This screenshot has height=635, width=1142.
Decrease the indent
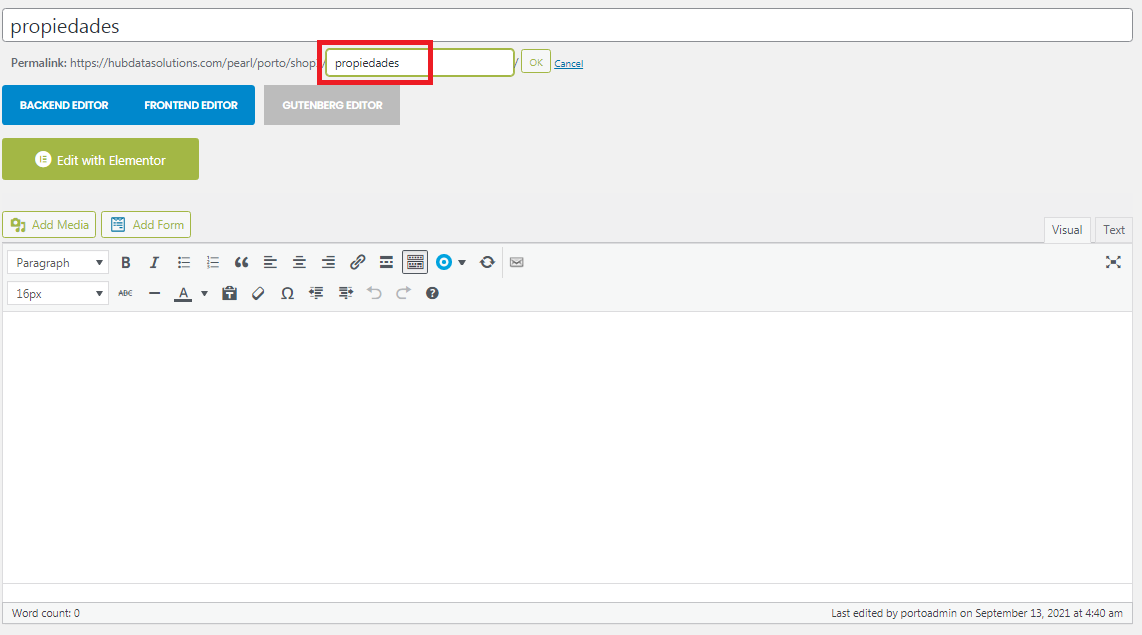tap(316, 293)
